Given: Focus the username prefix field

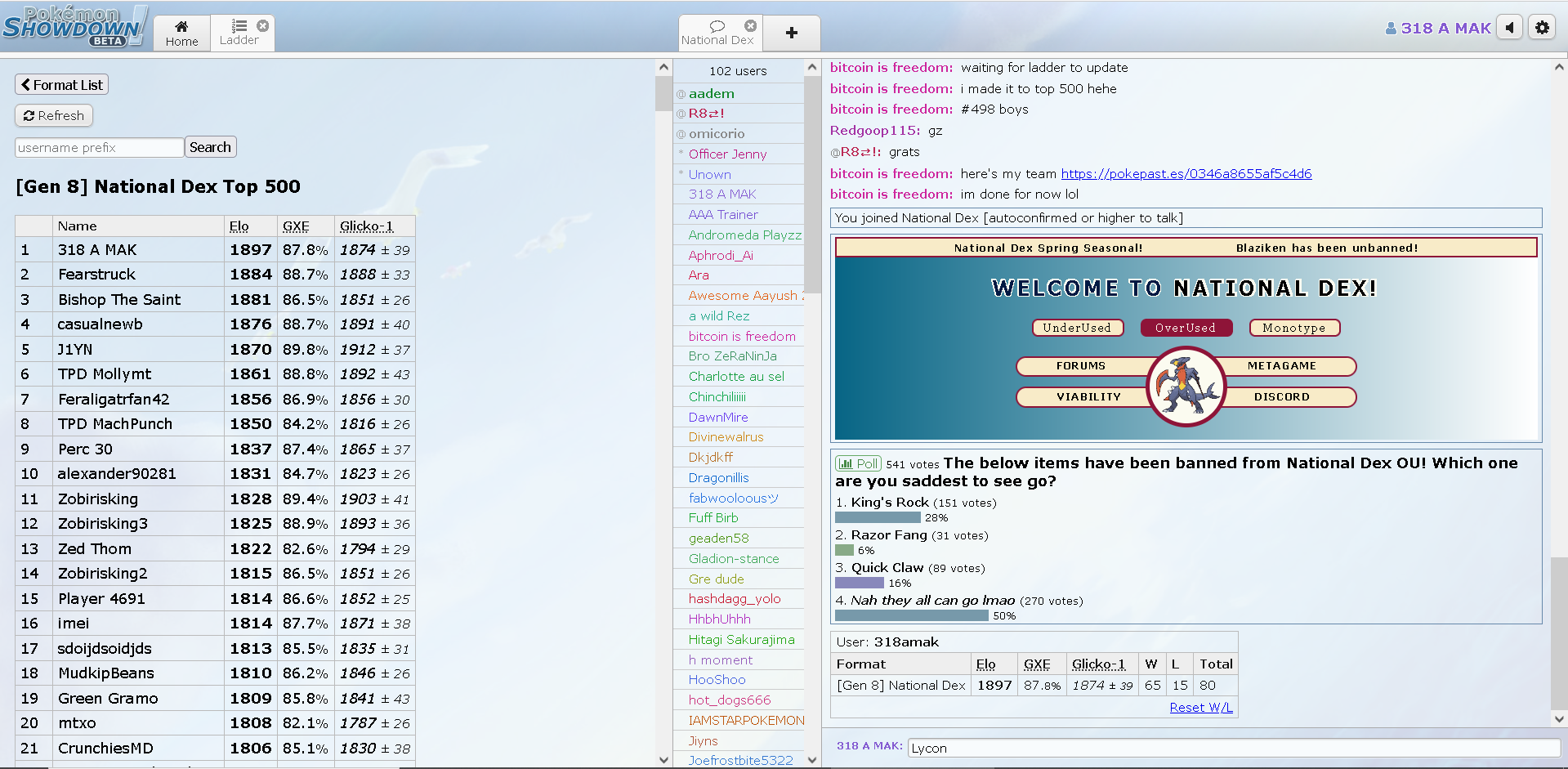Looking at the screenshot, I should coord(99,147).
